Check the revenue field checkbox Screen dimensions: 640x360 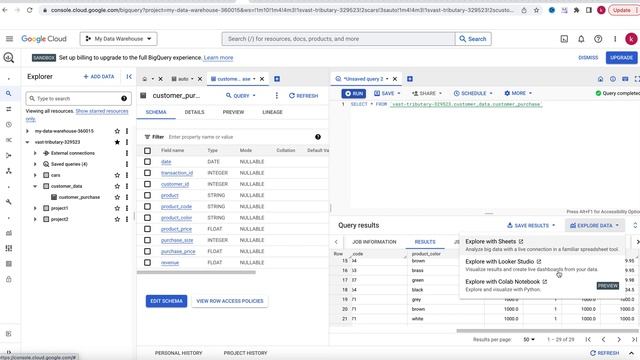tap(147, 262)
